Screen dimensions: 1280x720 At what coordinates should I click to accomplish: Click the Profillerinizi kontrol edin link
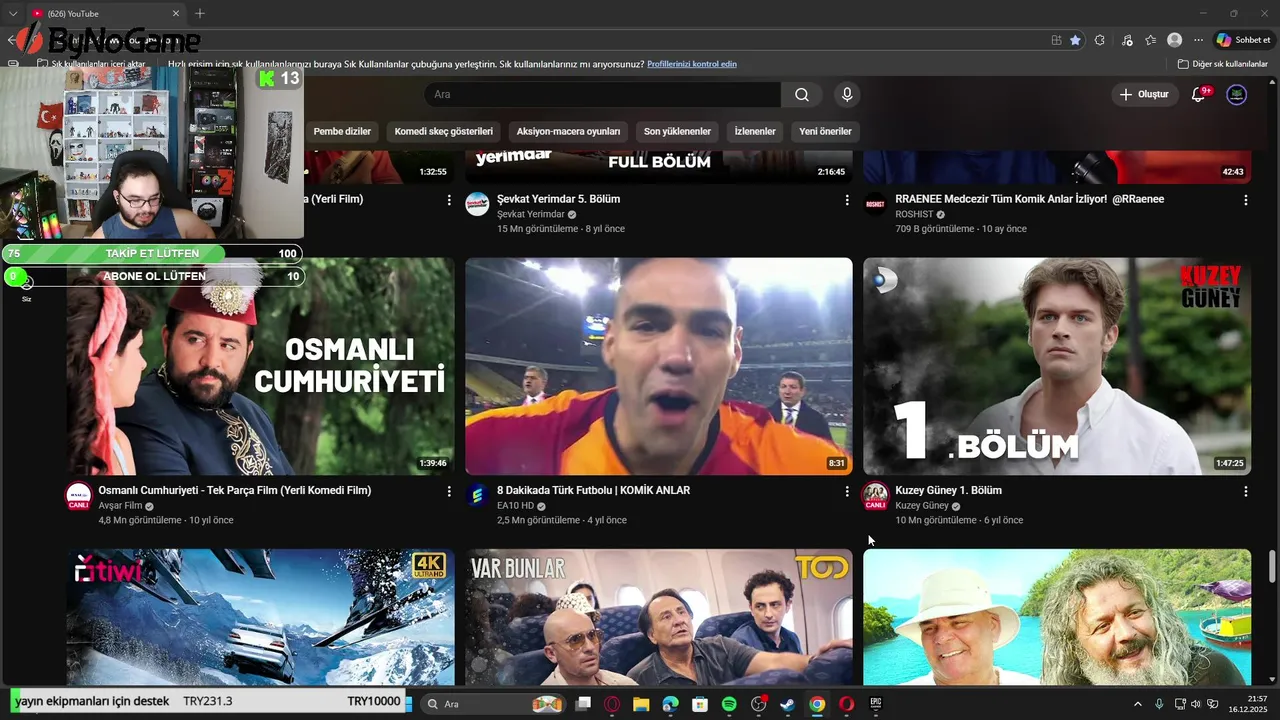[692, 64]
